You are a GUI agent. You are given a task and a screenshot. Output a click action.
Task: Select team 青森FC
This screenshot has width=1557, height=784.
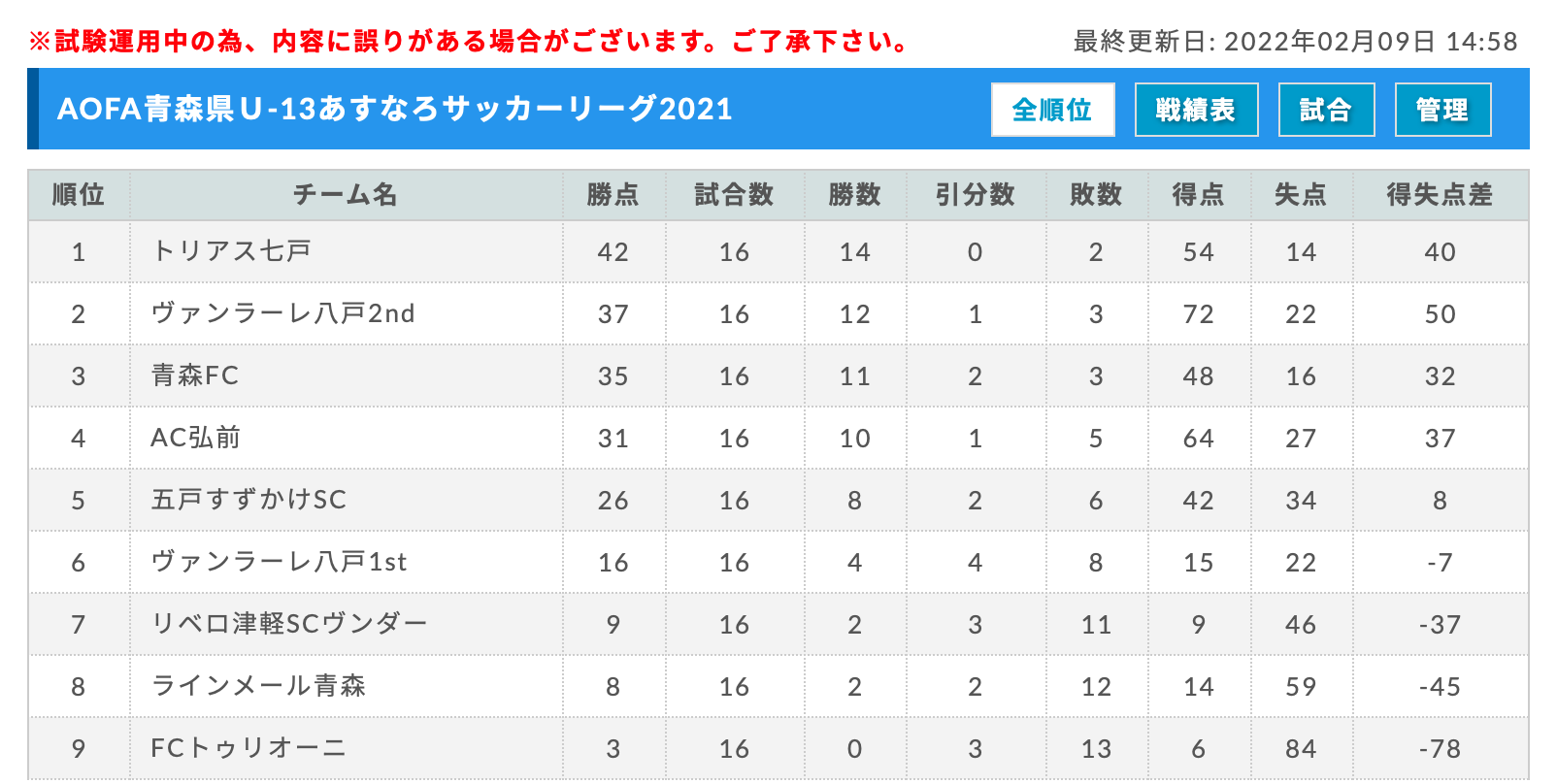click(195, 376)
